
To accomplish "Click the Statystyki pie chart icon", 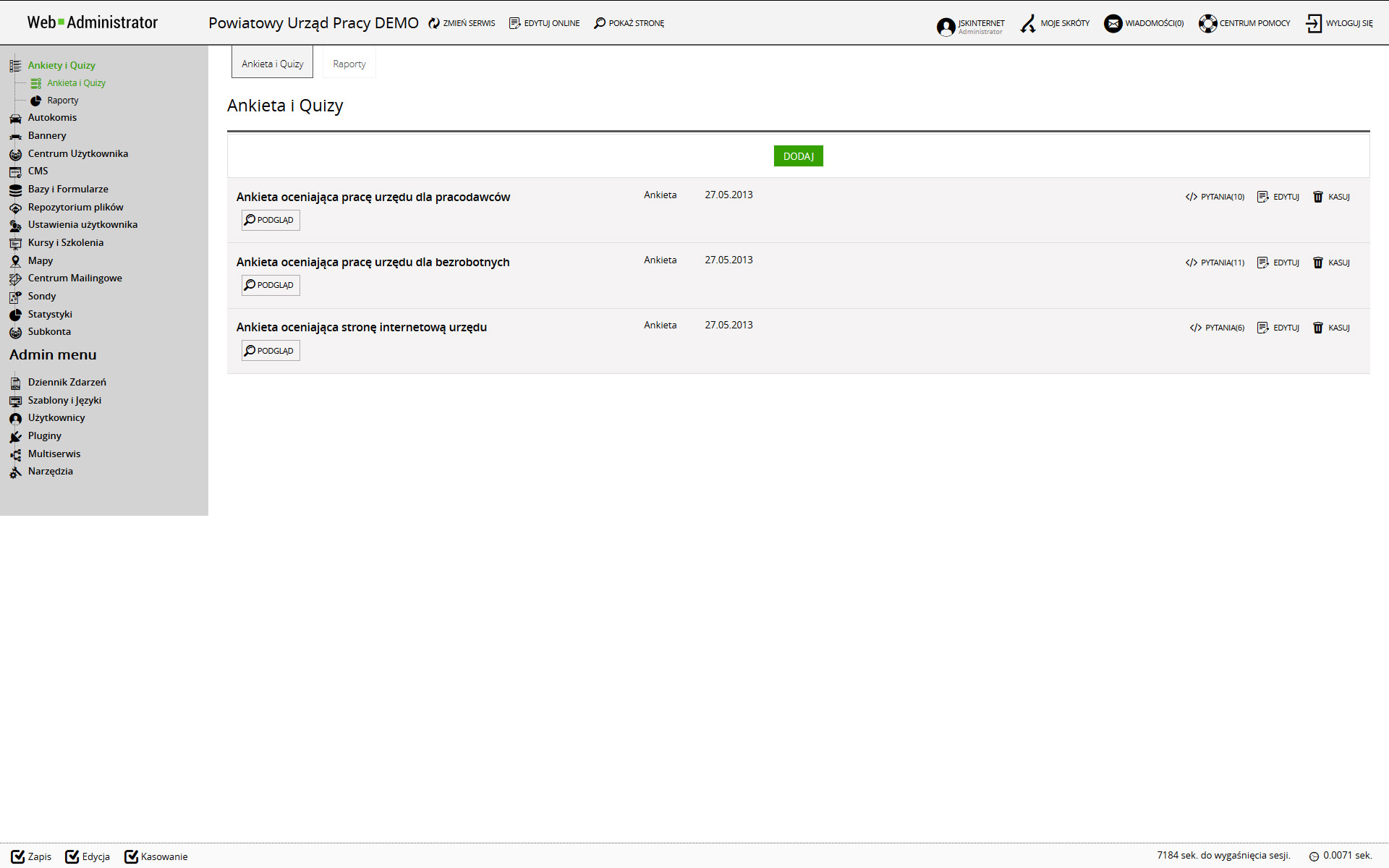I will pos(15,315).
